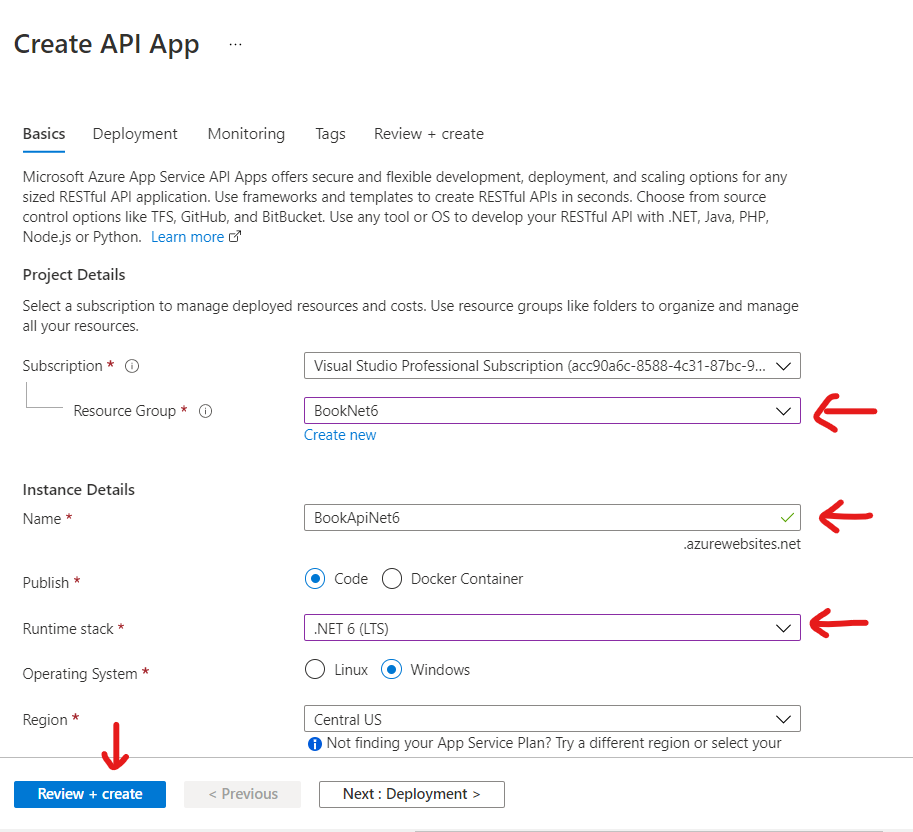913x832 pixels.
Task: Select Docker Container as publish method
Action: click(x=391, y=578)
